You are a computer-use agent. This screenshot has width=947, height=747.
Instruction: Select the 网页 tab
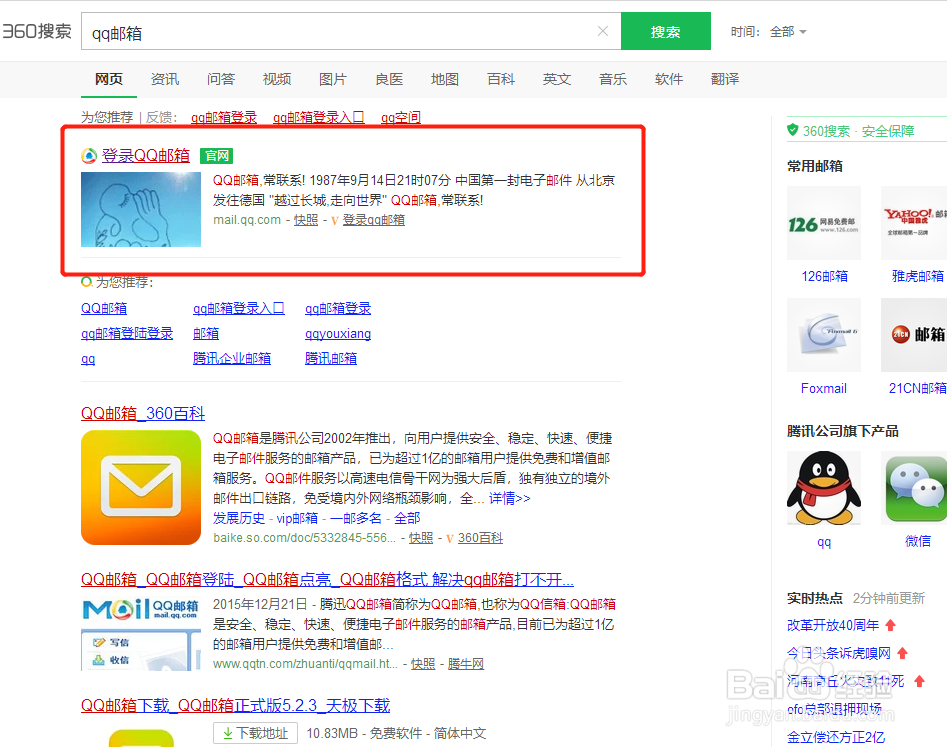click(109, 79)
